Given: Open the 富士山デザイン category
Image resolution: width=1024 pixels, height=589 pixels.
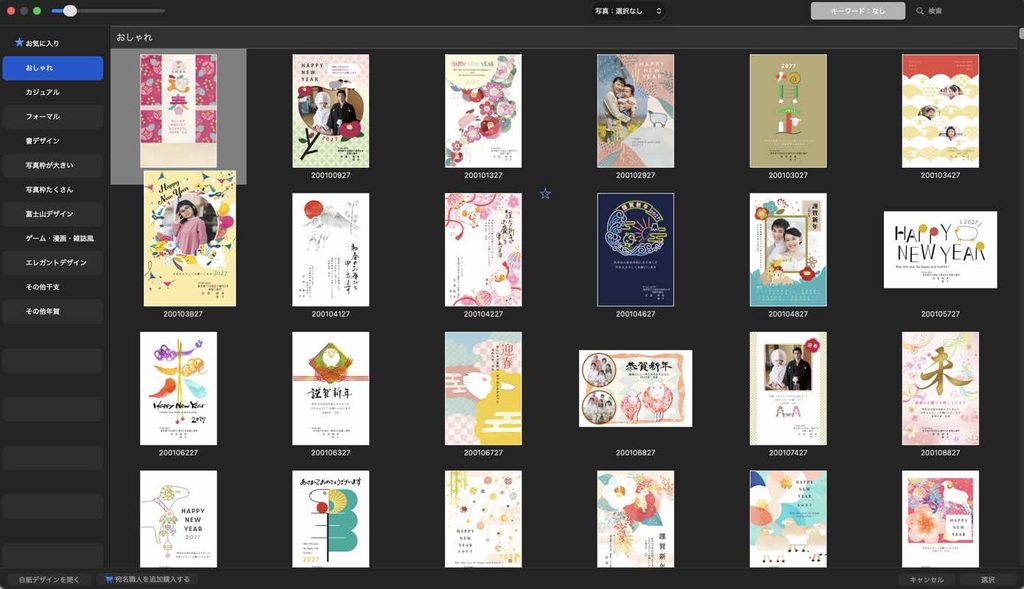Looking at the screenshot, I should 53,214.
